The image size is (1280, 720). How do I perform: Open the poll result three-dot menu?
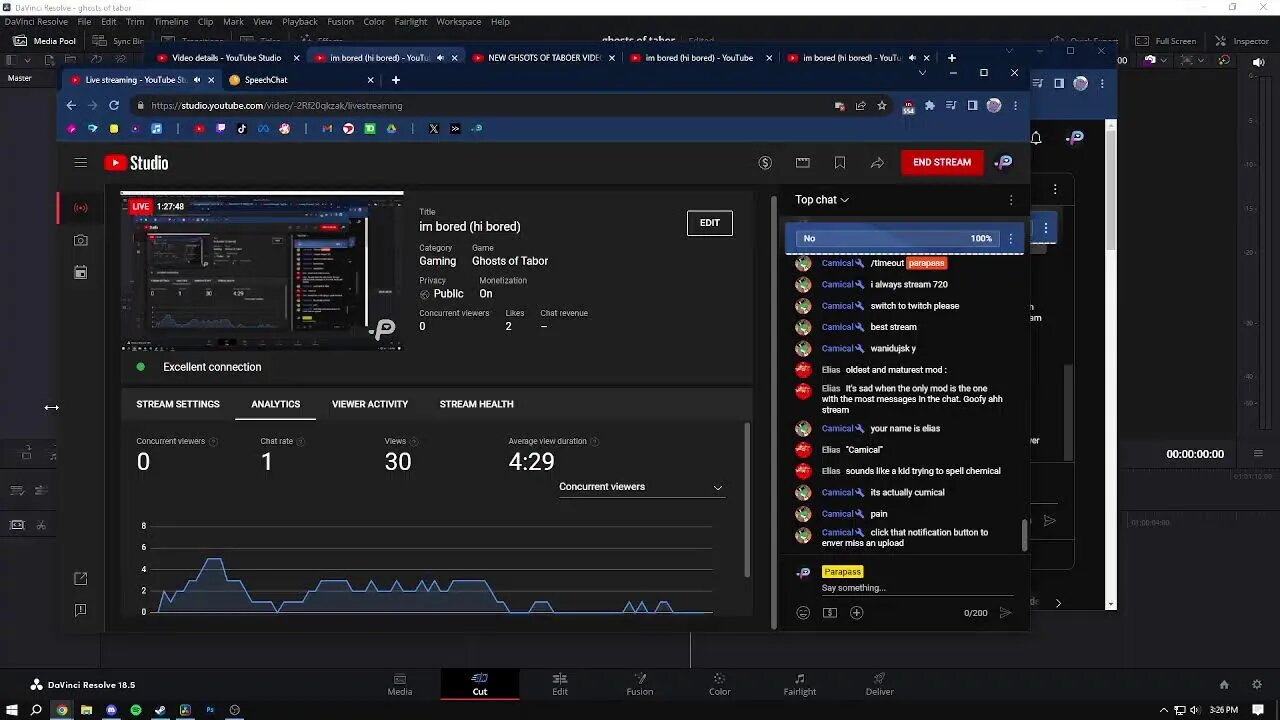click(x=1011, y=238)
